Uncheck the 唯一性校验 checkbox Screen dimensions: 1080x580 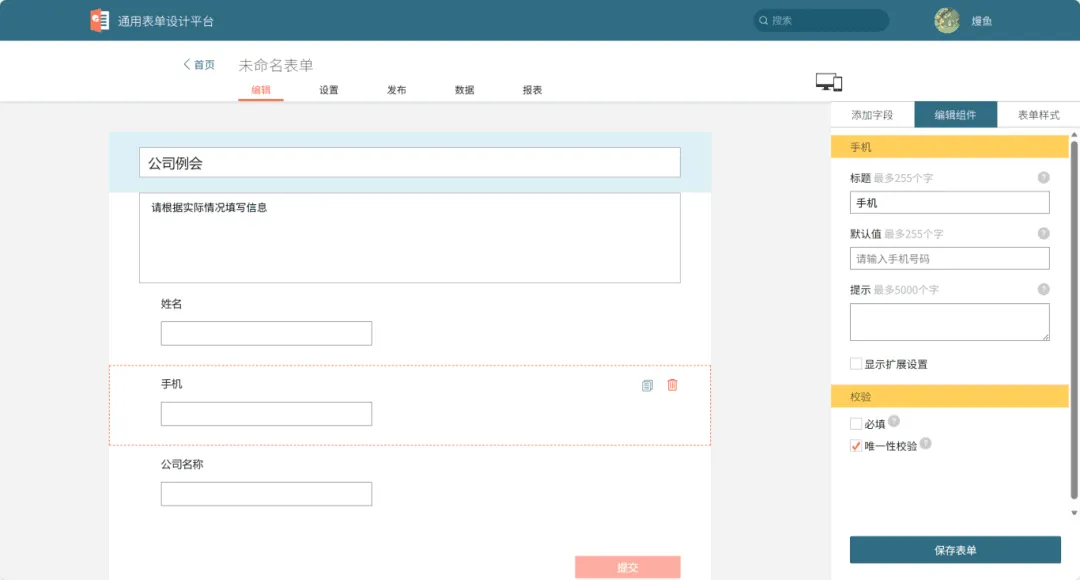point(855,446)
